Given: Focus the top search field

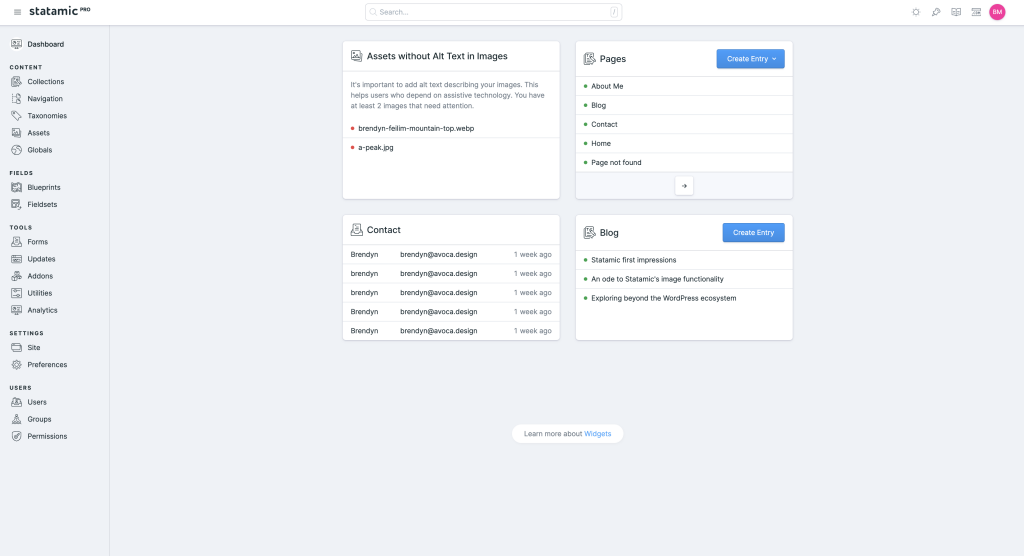Looking at the screenshot, I should point(493,12).
